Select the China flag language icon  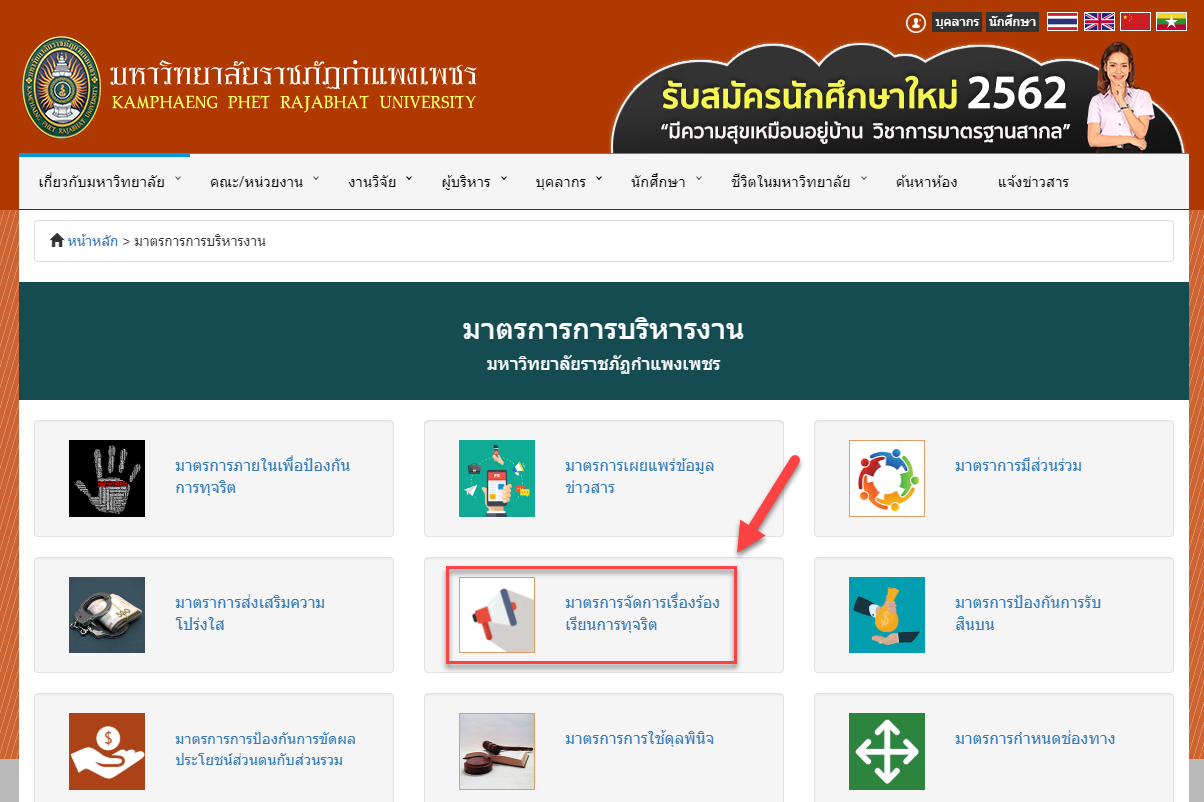click(x=1135, y=22)
